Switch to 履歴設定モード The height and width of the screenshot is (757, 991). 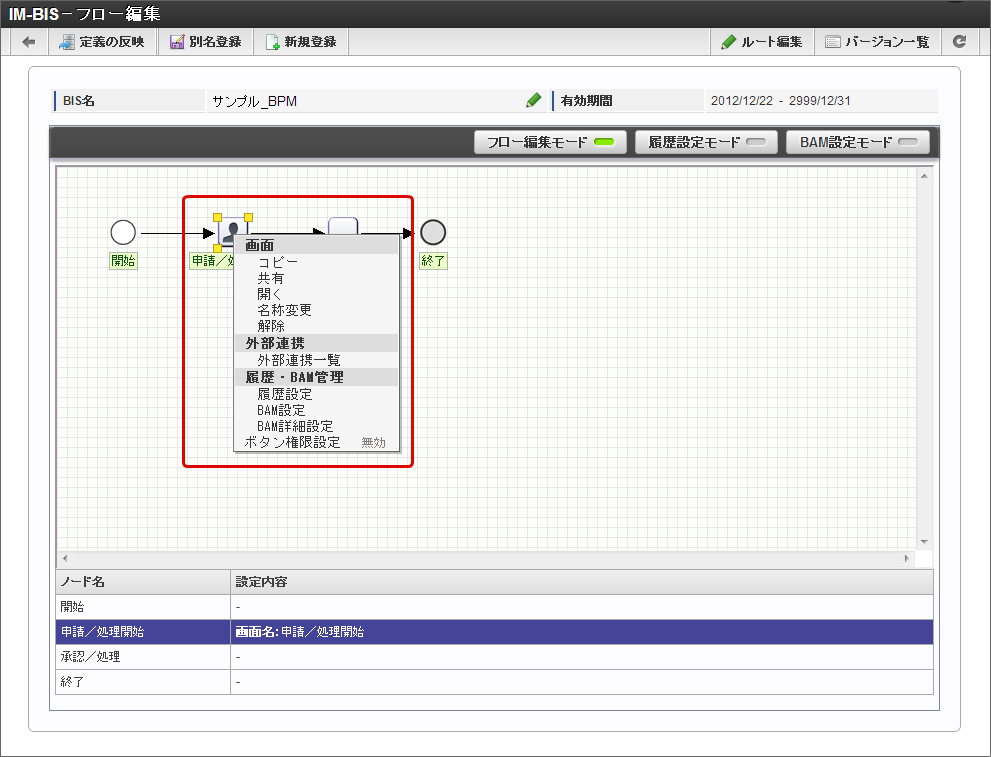707,142
